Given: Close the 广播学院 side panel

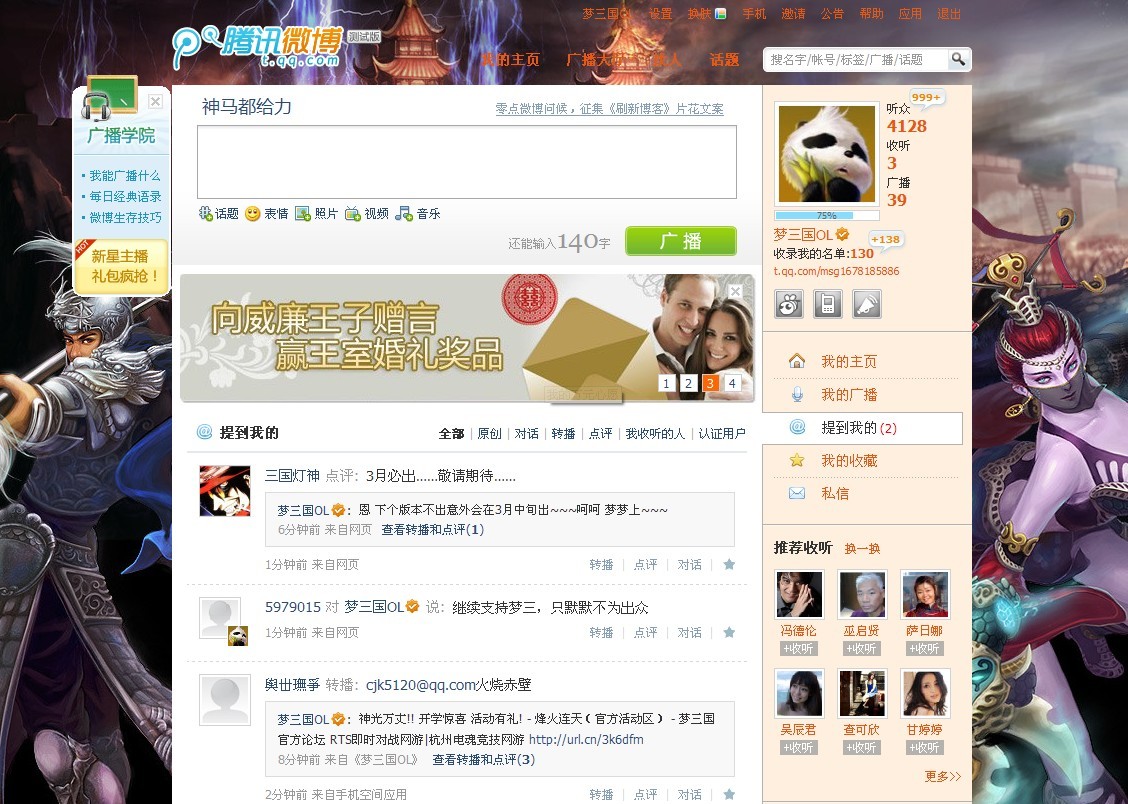Looking at the screenshot, I should click(x=155, y=102).
